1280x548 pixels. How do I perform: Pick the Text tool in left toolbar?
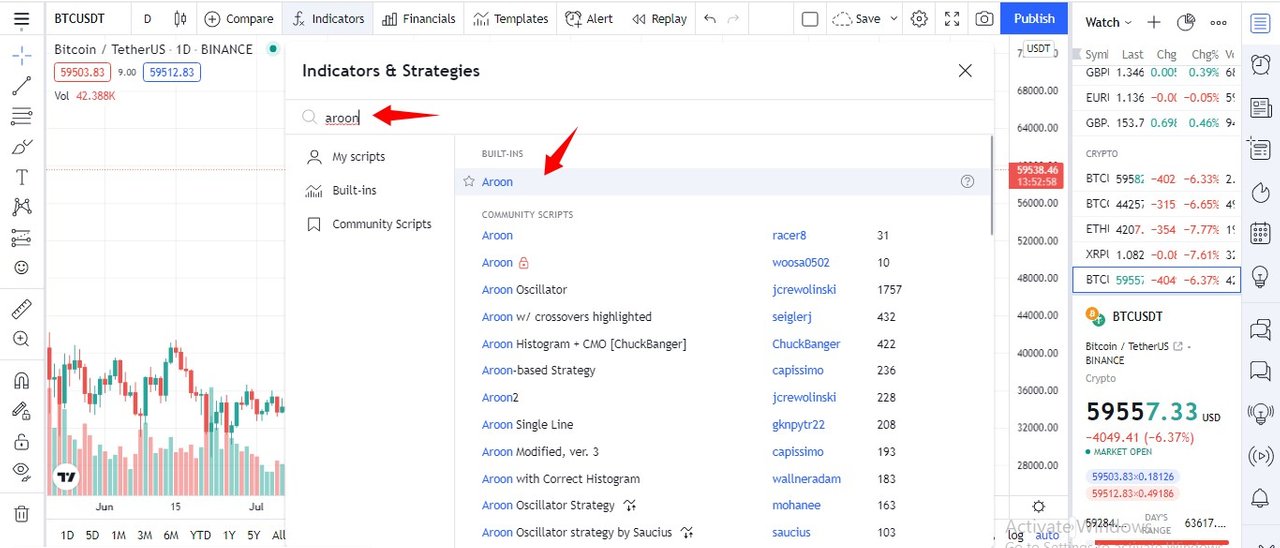[21, 177]
